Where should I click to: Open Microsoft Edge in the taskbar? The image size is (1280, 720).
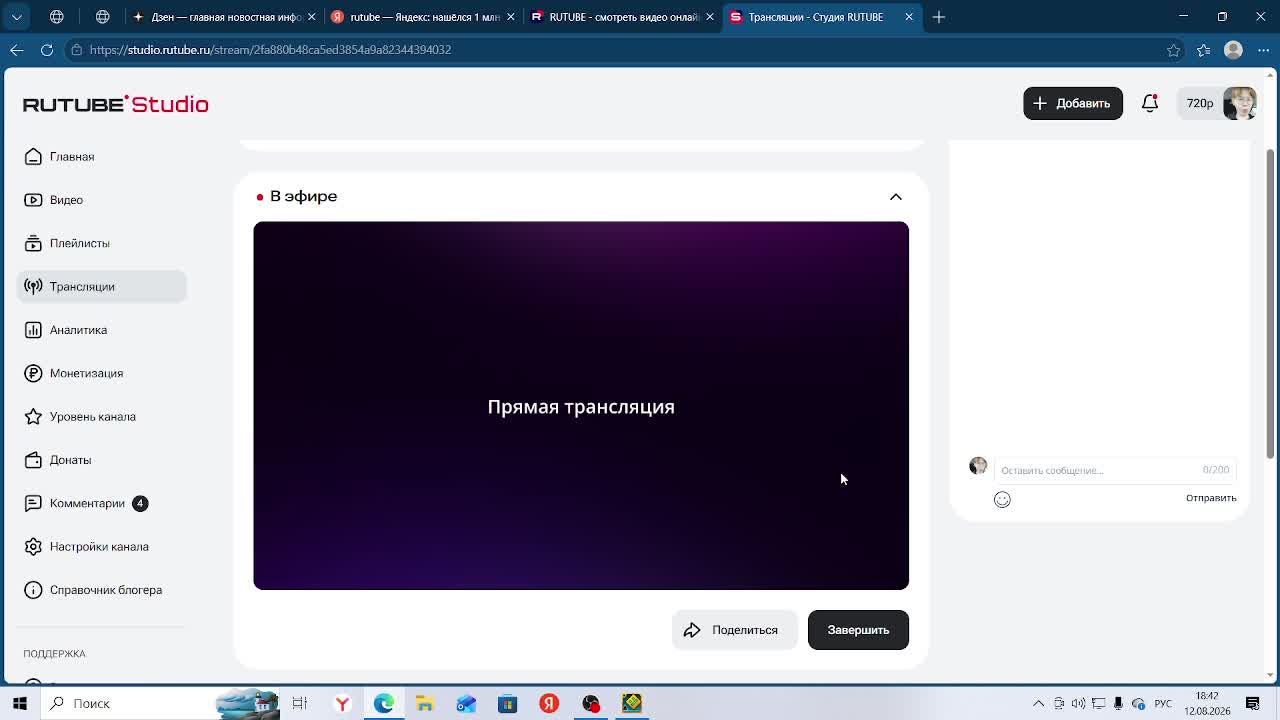click(384, 703)
